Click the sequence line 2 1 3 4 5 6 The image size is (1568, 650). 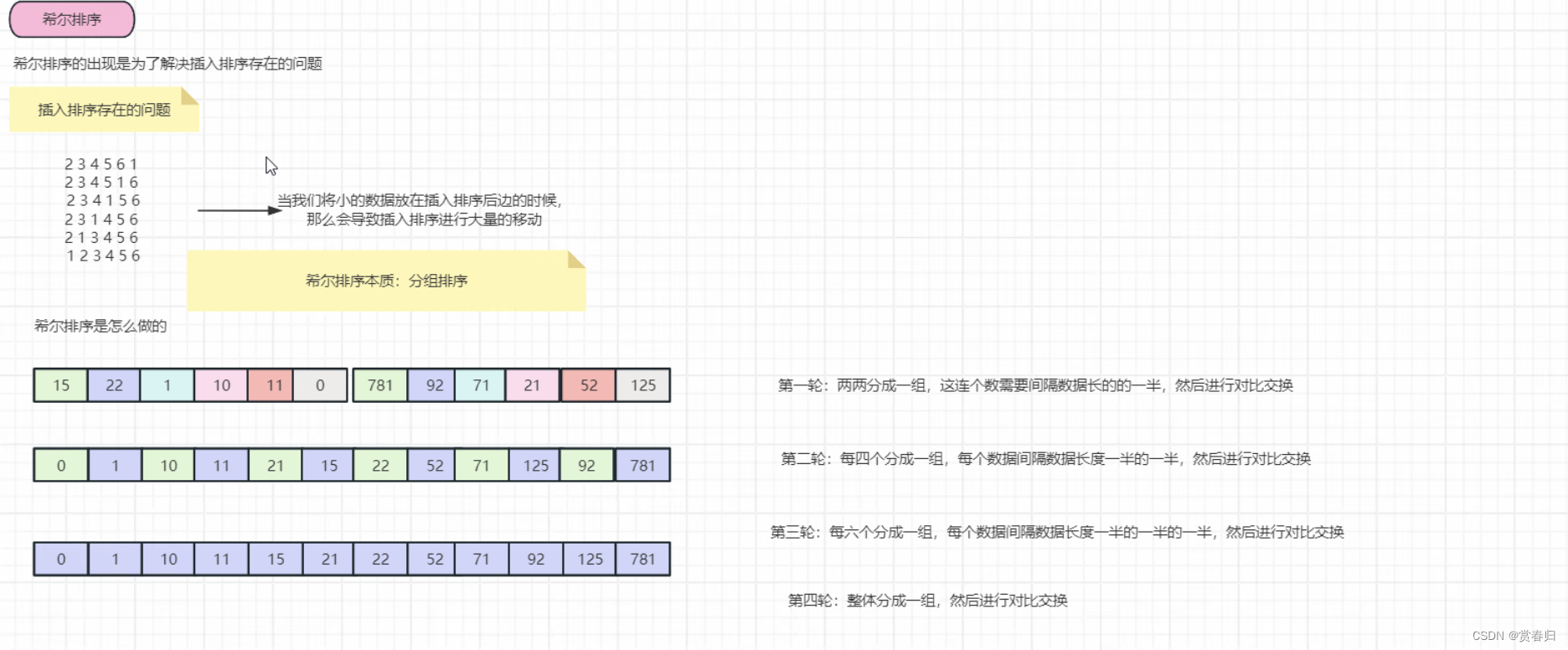pyautogui.click(x=101, y=238)
